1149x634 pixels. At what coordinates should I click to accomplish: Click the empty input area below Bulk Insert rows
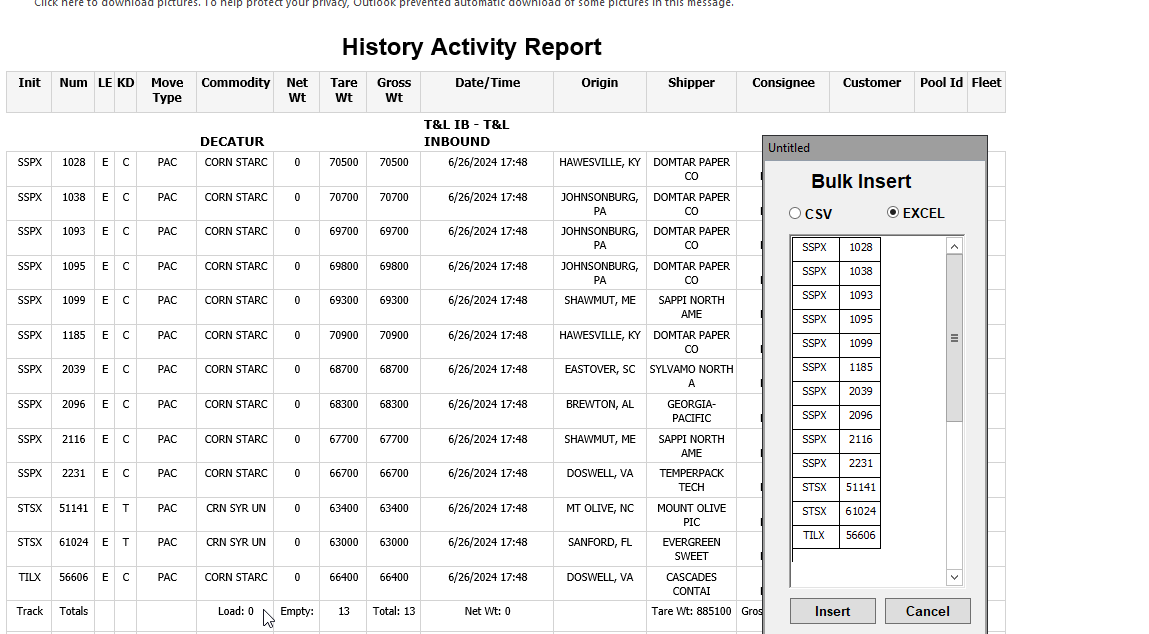pyautogui.click(x=868, y=567)
